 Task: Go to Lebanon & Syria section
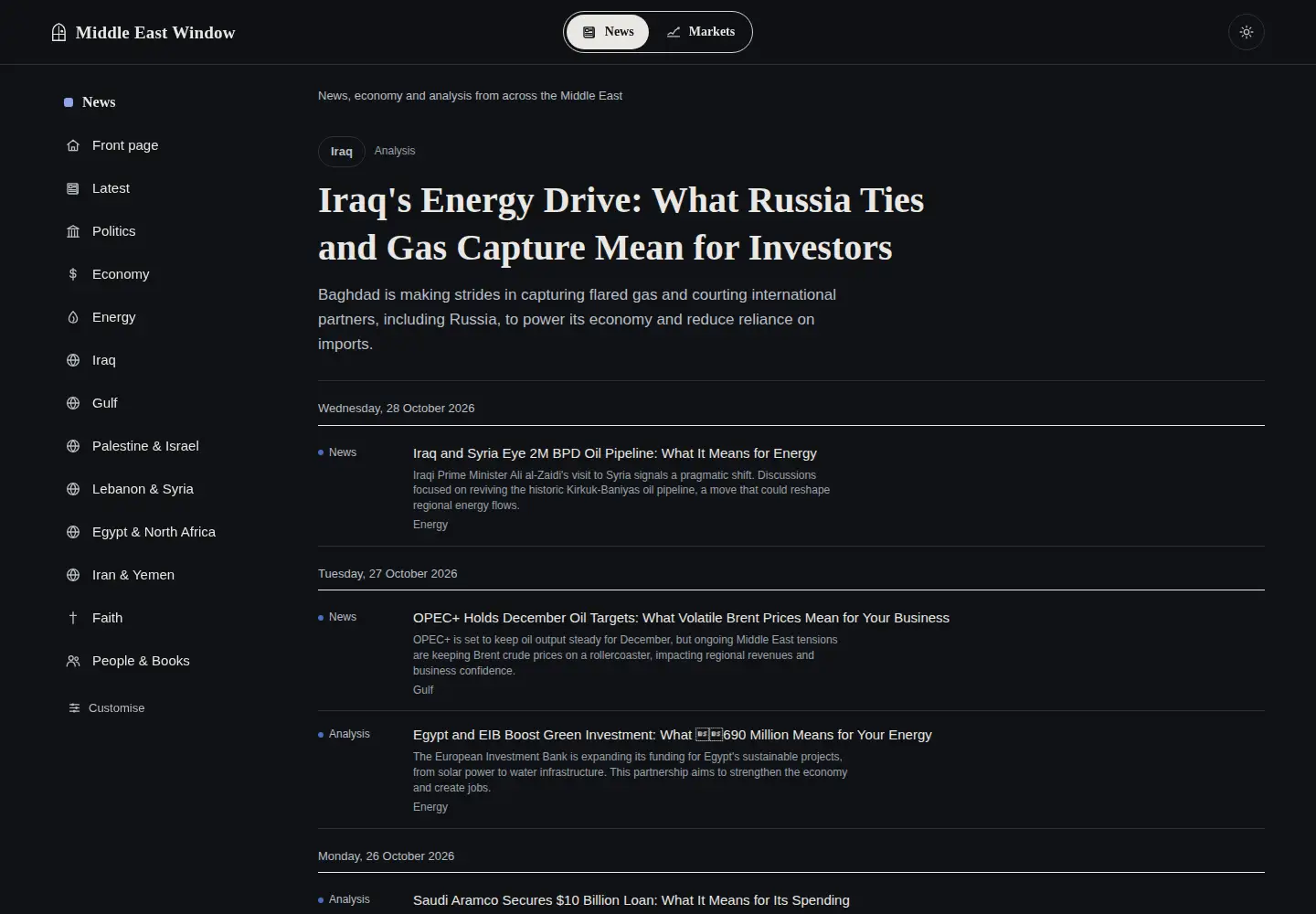(143, 489)
